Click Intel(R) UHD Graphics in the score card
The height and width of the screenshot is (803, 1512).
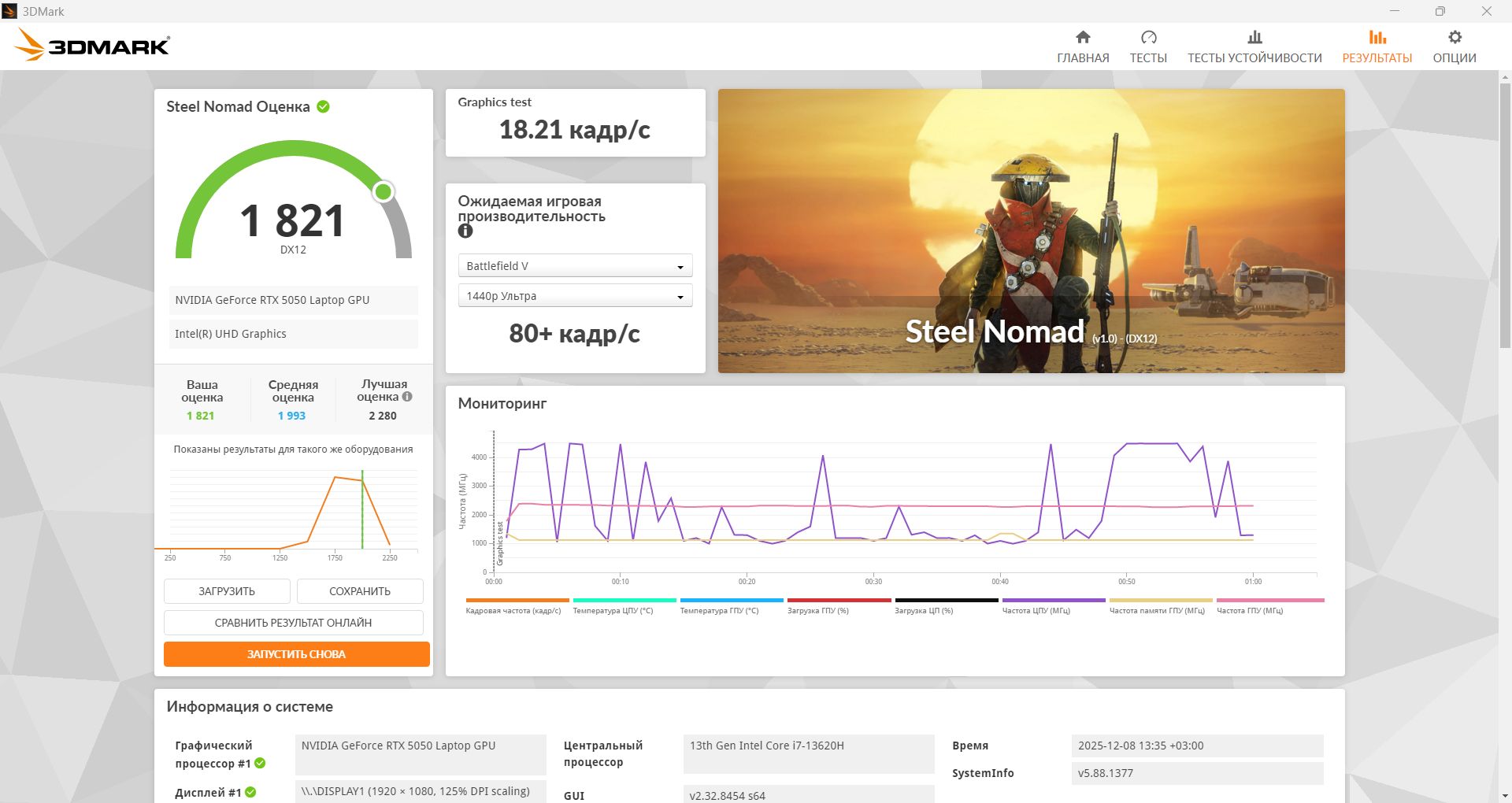click(x=293, y=334)
